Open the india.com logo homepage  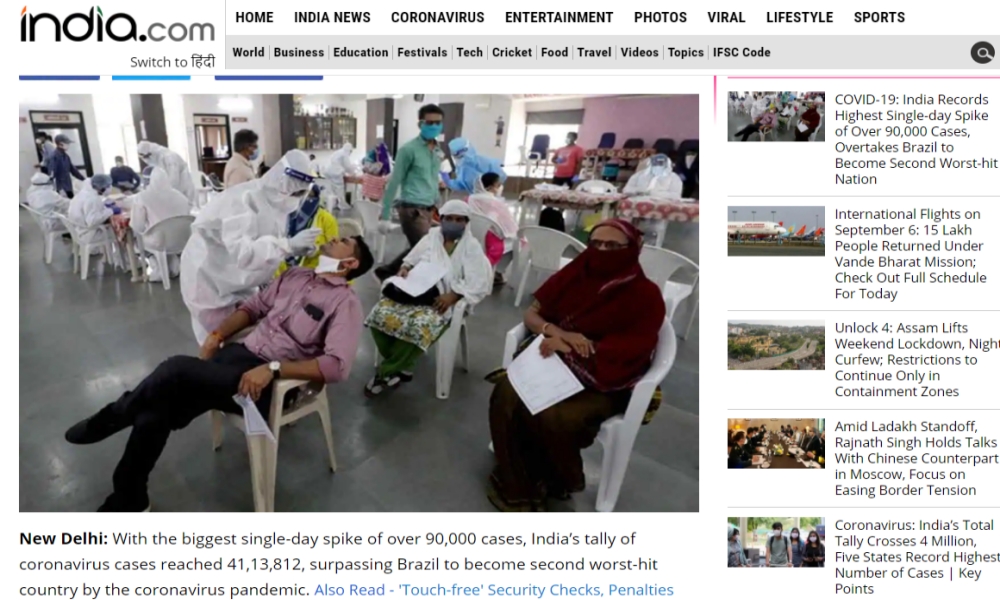(117, 25)
